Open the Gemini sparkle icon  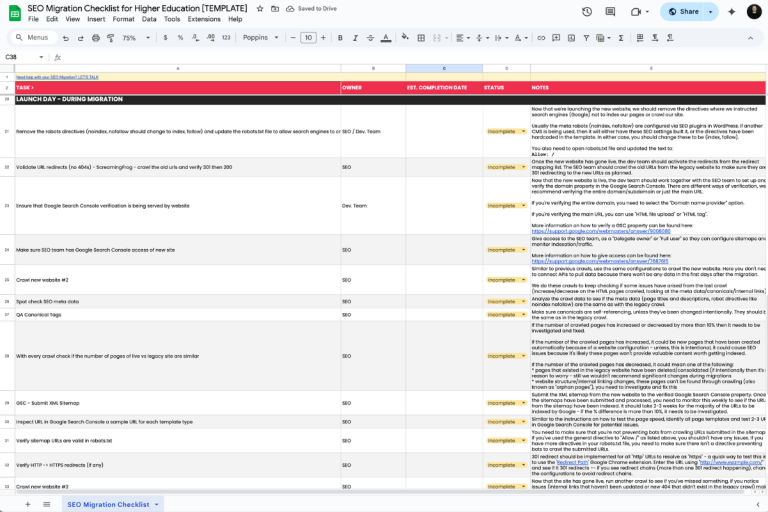tap(732, 12)
